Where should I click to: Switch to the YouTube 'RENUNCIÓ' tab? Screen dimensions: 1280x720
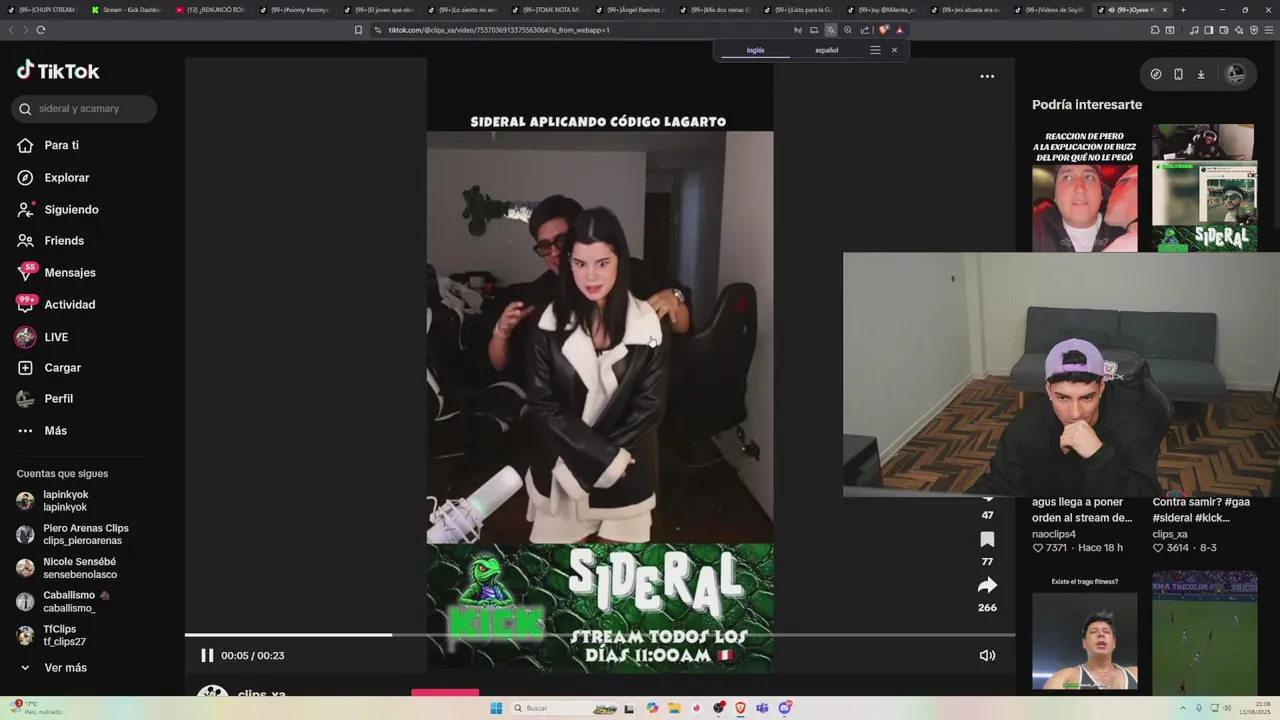pos(209,9)
